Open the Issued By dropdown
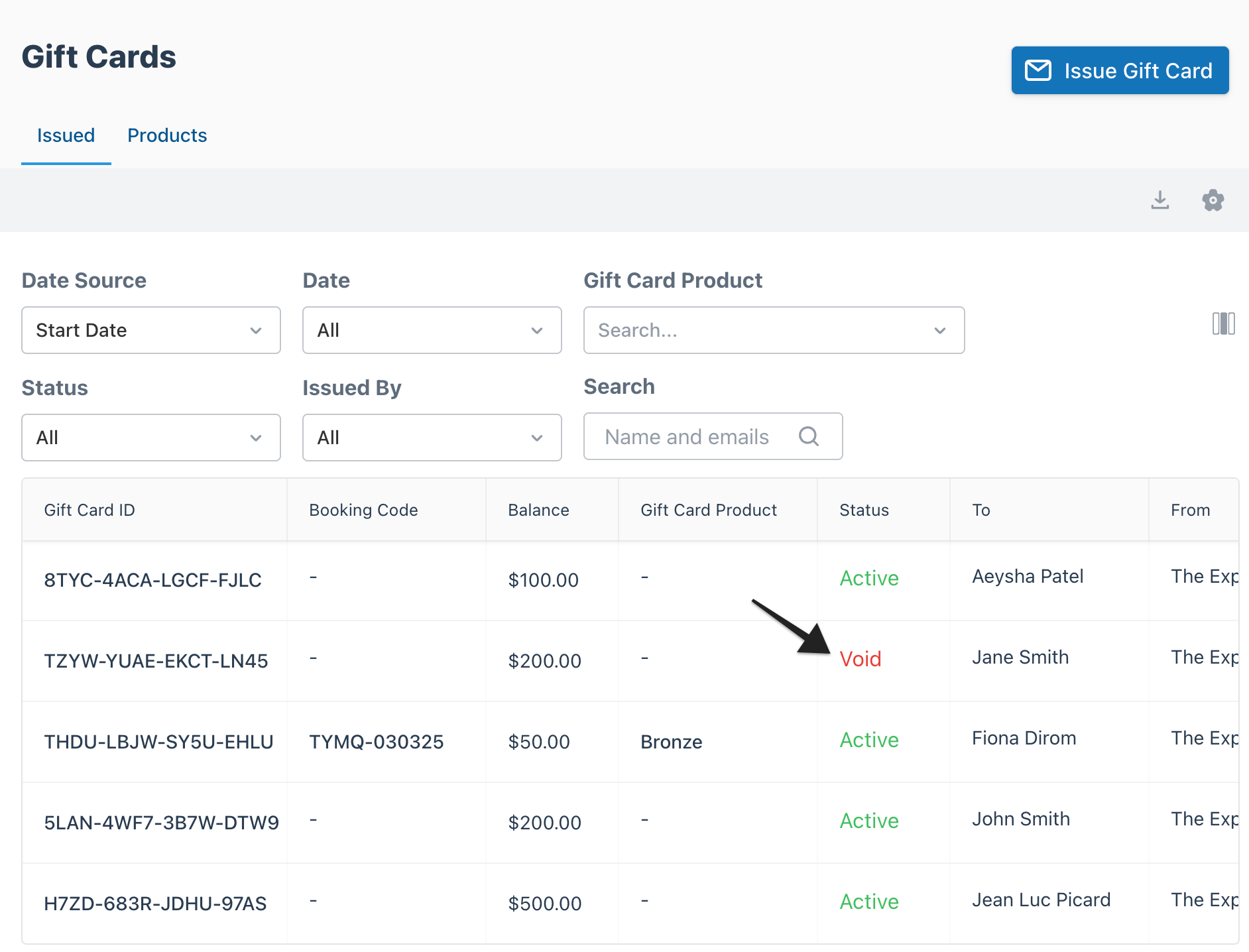This screenshot has width=1249, height=952. [432, 438]
